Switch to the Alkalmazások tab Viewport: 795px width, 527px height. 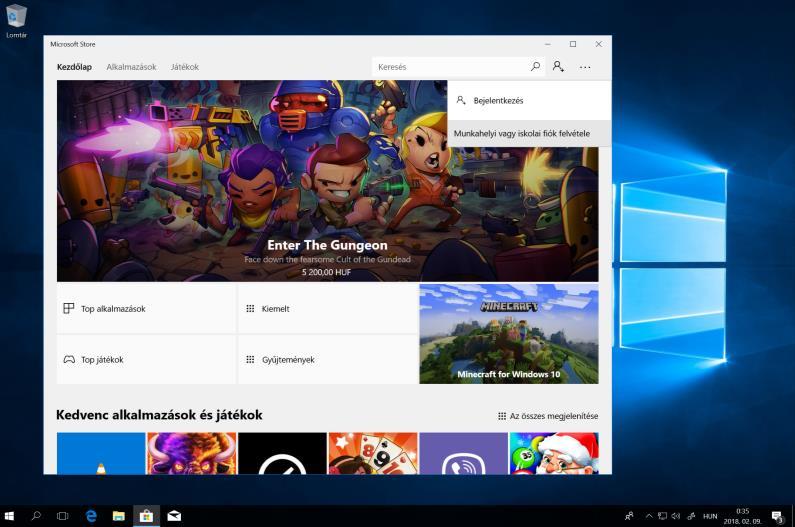[x=131, y=67]
